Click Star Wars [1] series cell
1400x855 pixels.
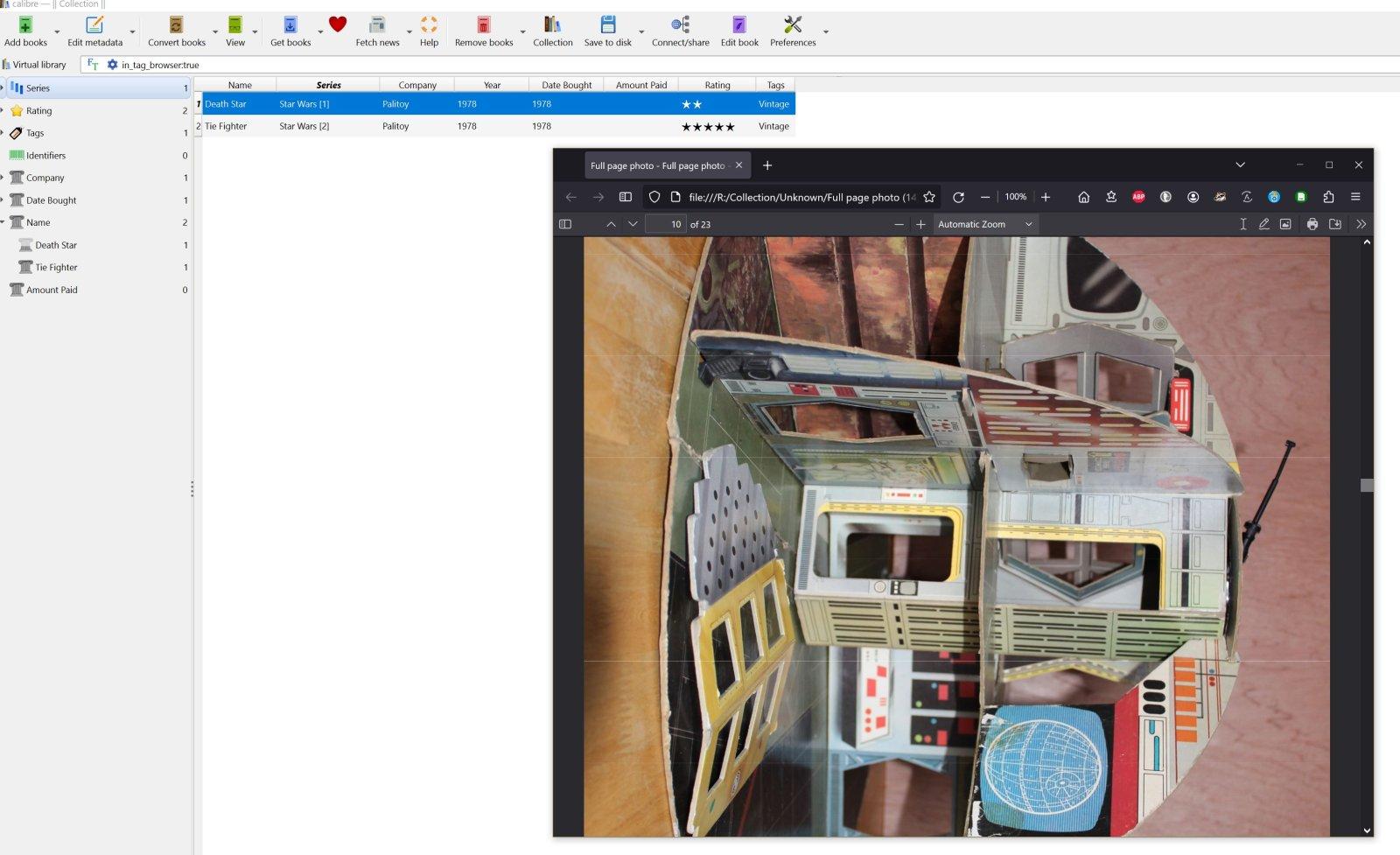pos(304,104)
